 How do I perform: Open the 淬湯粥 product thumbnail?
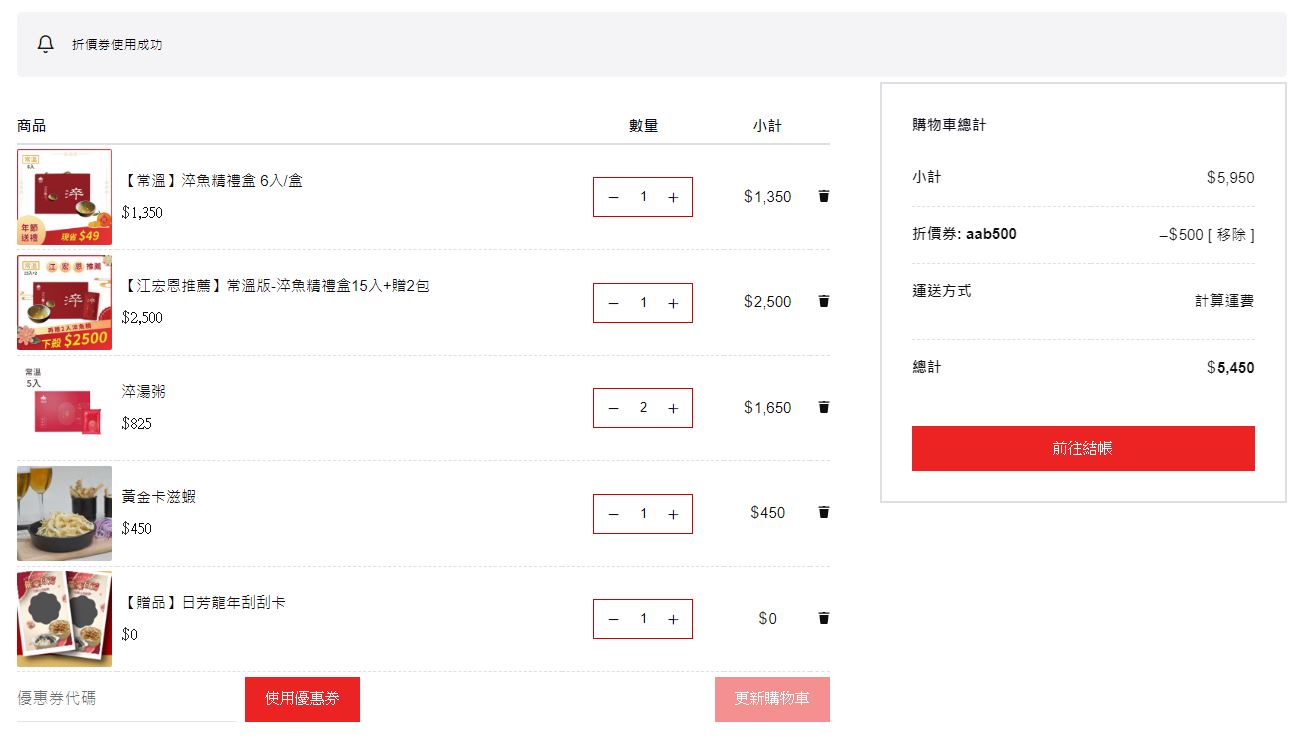click(64, 408)
